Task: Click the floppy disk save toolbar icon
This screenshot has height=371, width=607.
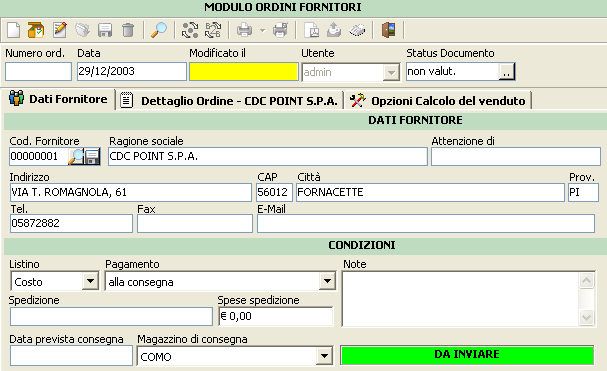Action: pos(105,30)
